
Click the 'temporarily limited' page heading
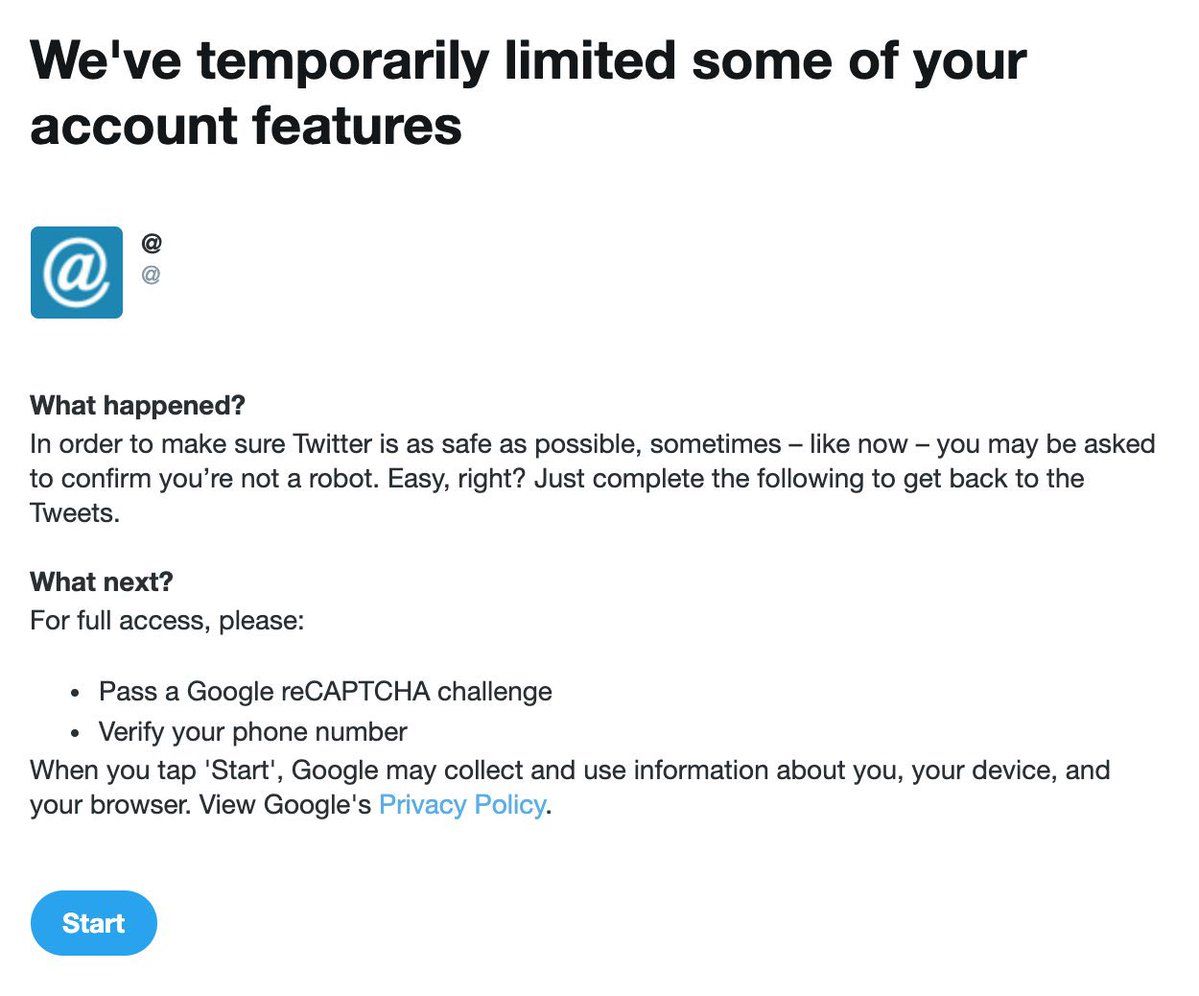[x=528, y=93]
